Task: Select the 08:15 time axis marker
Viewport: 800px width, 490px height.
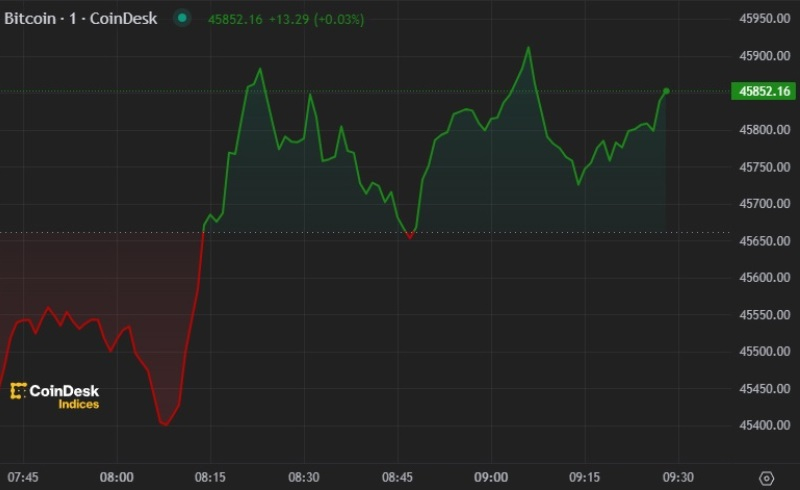Action: pos(210,477)
